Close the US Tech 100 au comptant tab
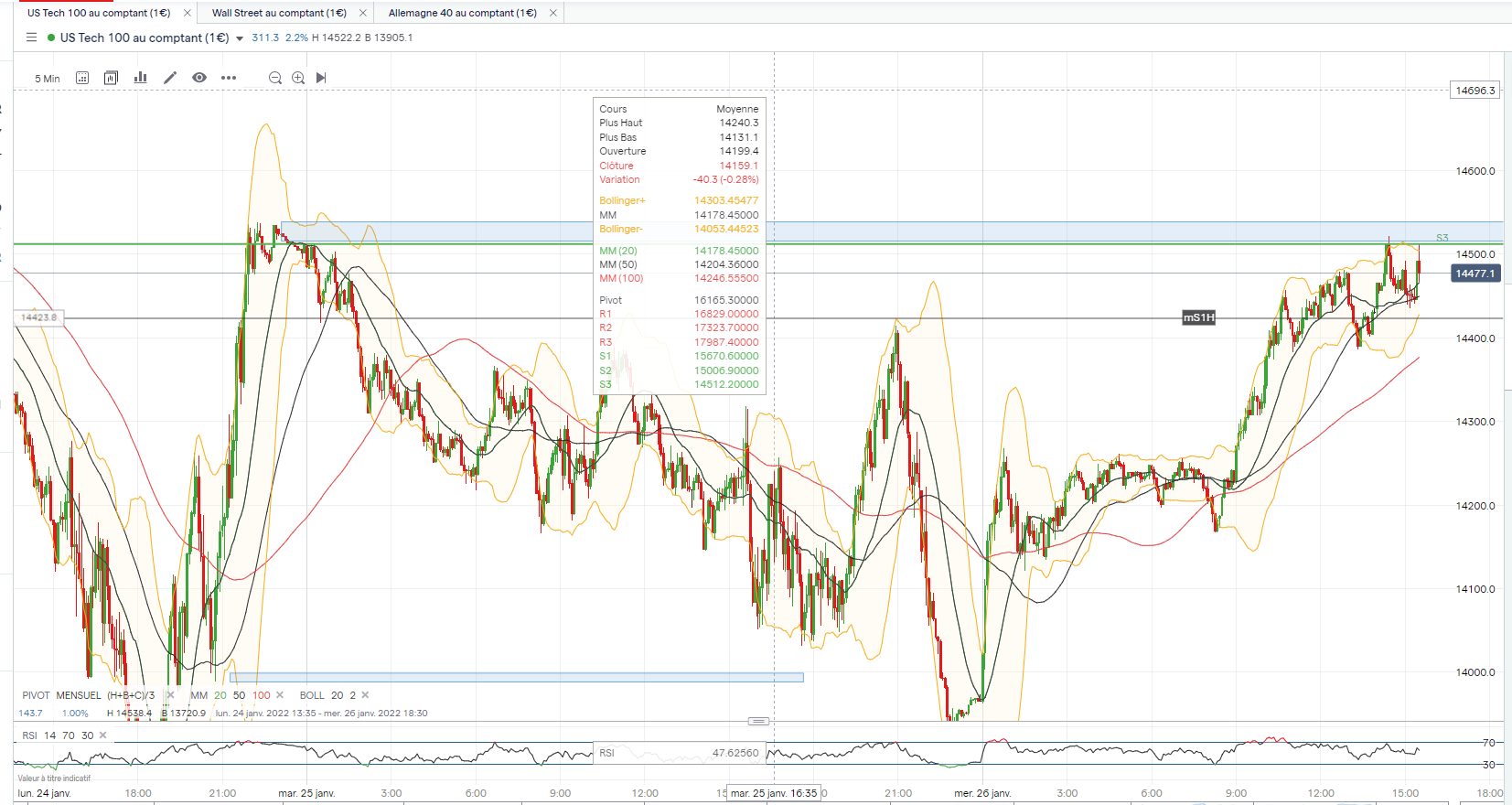 coord(188,13)
